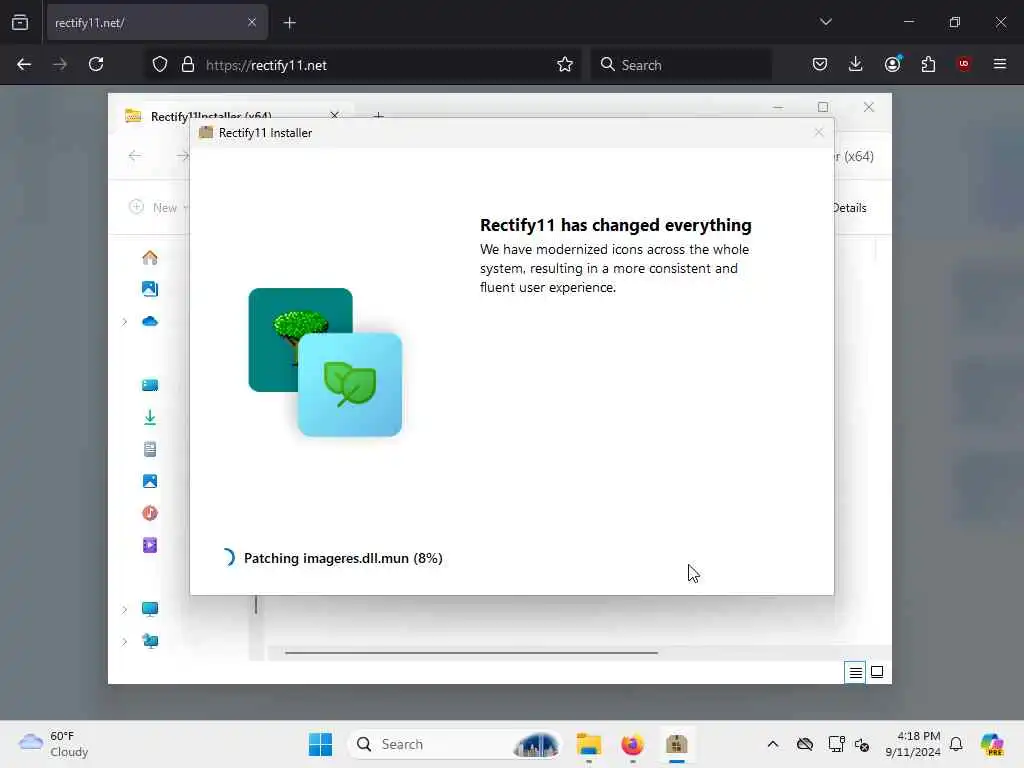Open the extensions puzzle icon
Image resolution: width=1024 pixels, height=768 pixels.
pos(928,65)
